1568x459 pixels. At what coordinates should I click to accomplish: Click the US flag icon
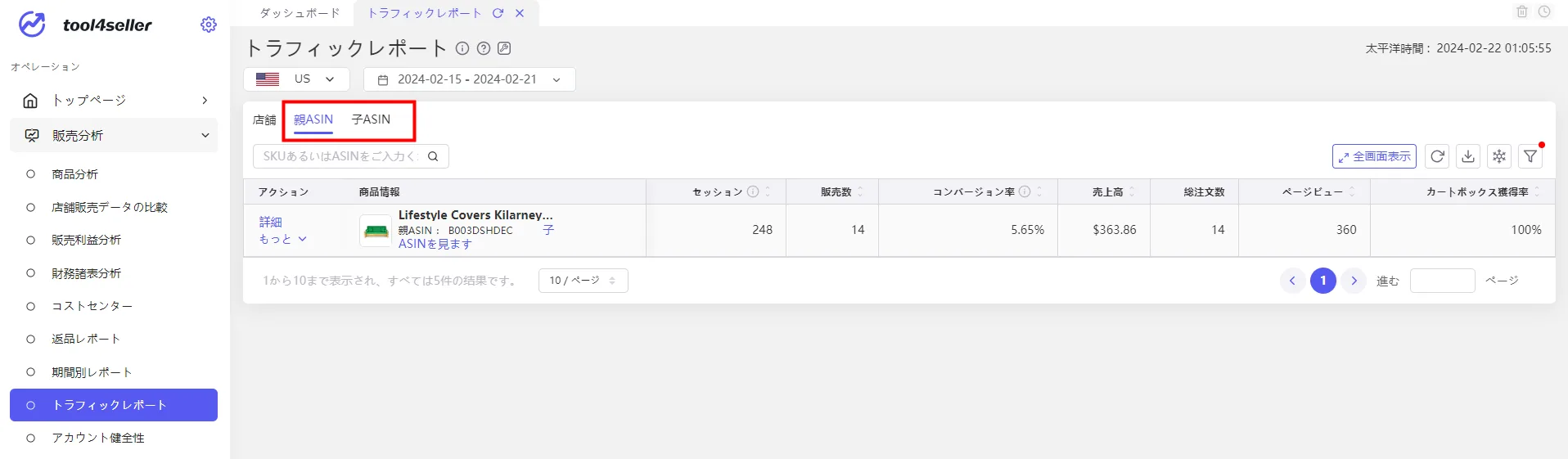(268, 79)
